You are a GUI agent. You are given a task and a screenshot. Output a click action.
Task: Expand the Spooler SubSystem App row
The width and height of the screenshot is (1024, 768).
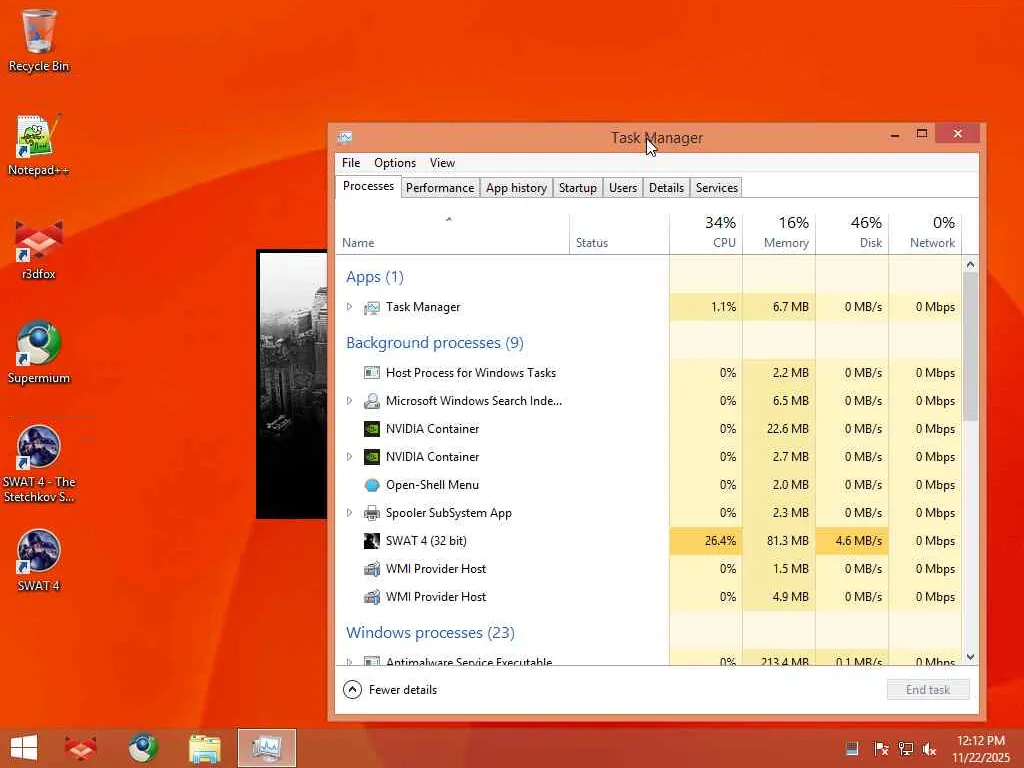[x=349, y=513]
